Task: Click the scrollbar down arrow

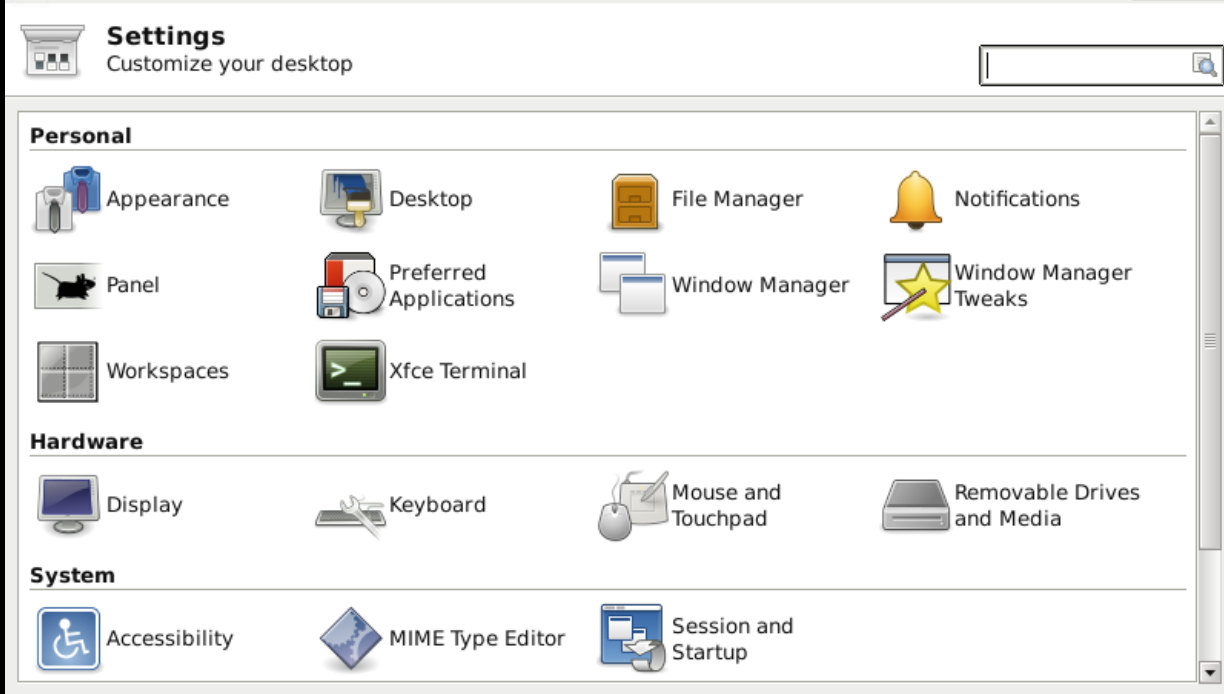Action: point(1210,672)
